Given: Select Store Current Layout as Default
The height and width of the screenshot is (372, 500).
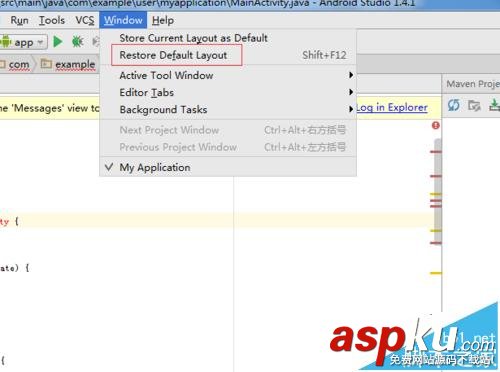Looking at the screenshot, I should (x=228, y=38).
